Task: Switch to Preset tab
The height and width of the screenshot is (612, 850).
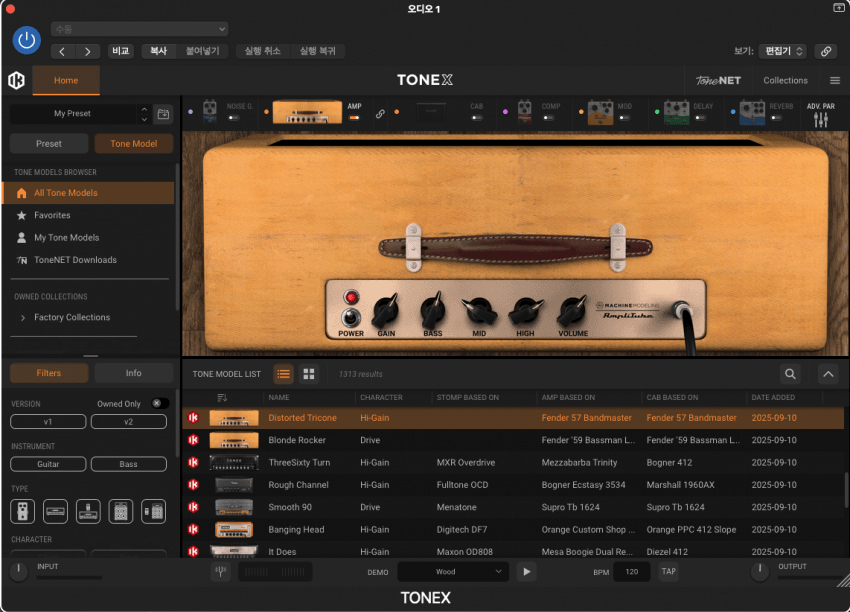Action: point(49,144)
